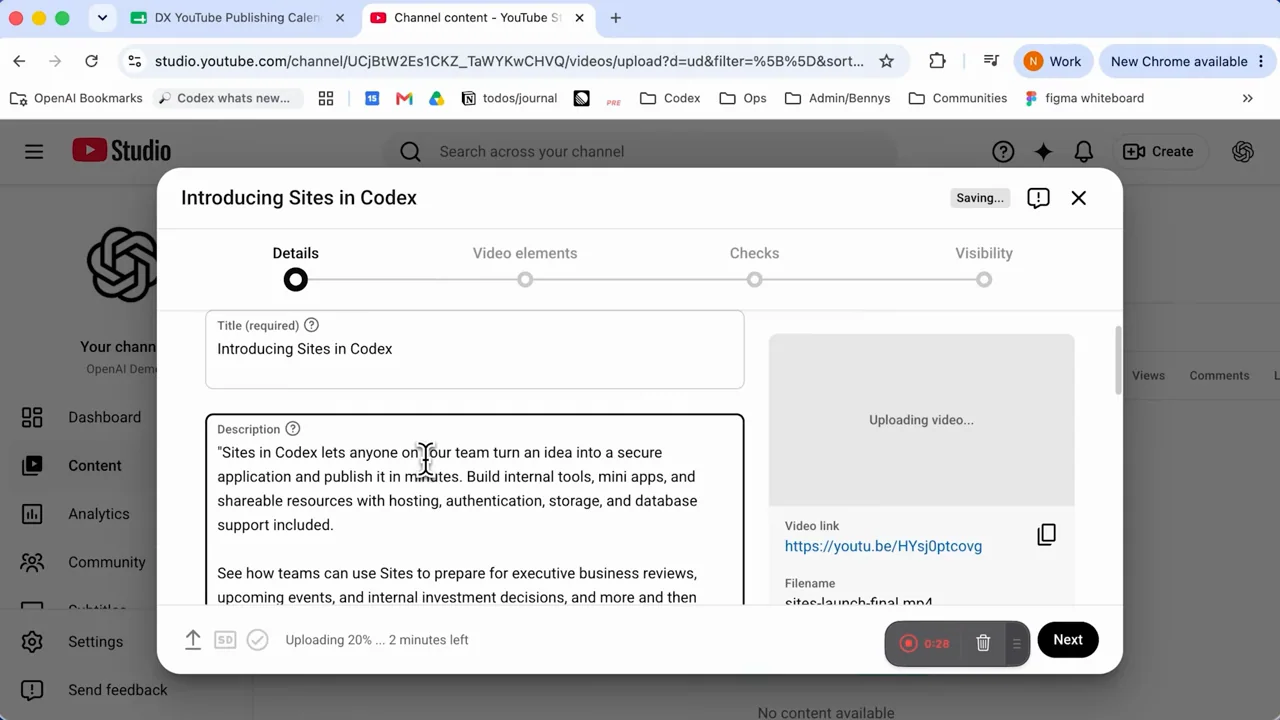Close the Channel content browser tab

point(579,18)
